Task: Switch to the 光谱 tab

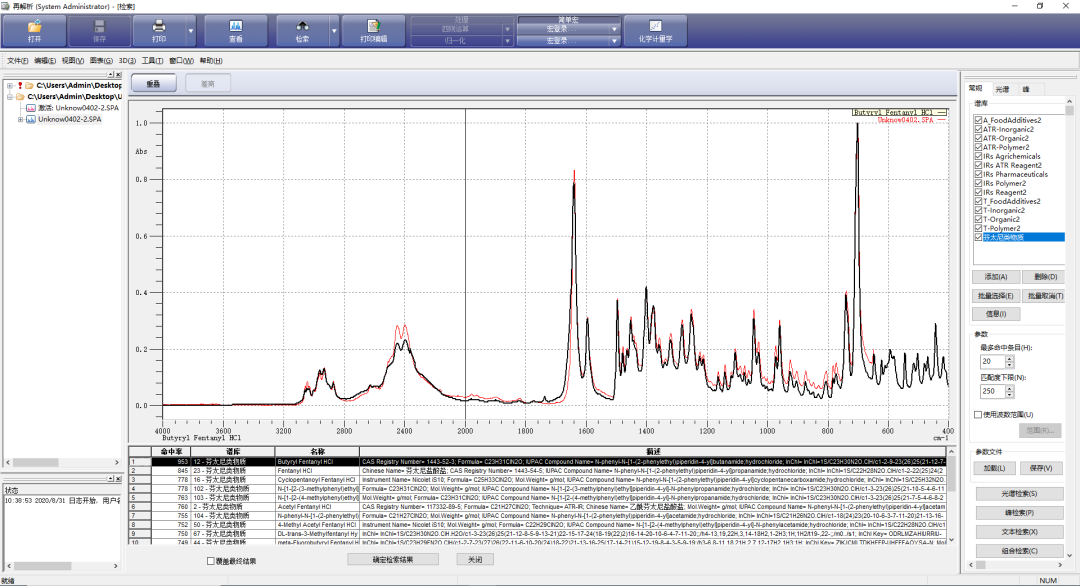Action: [x=1002, y=89]
